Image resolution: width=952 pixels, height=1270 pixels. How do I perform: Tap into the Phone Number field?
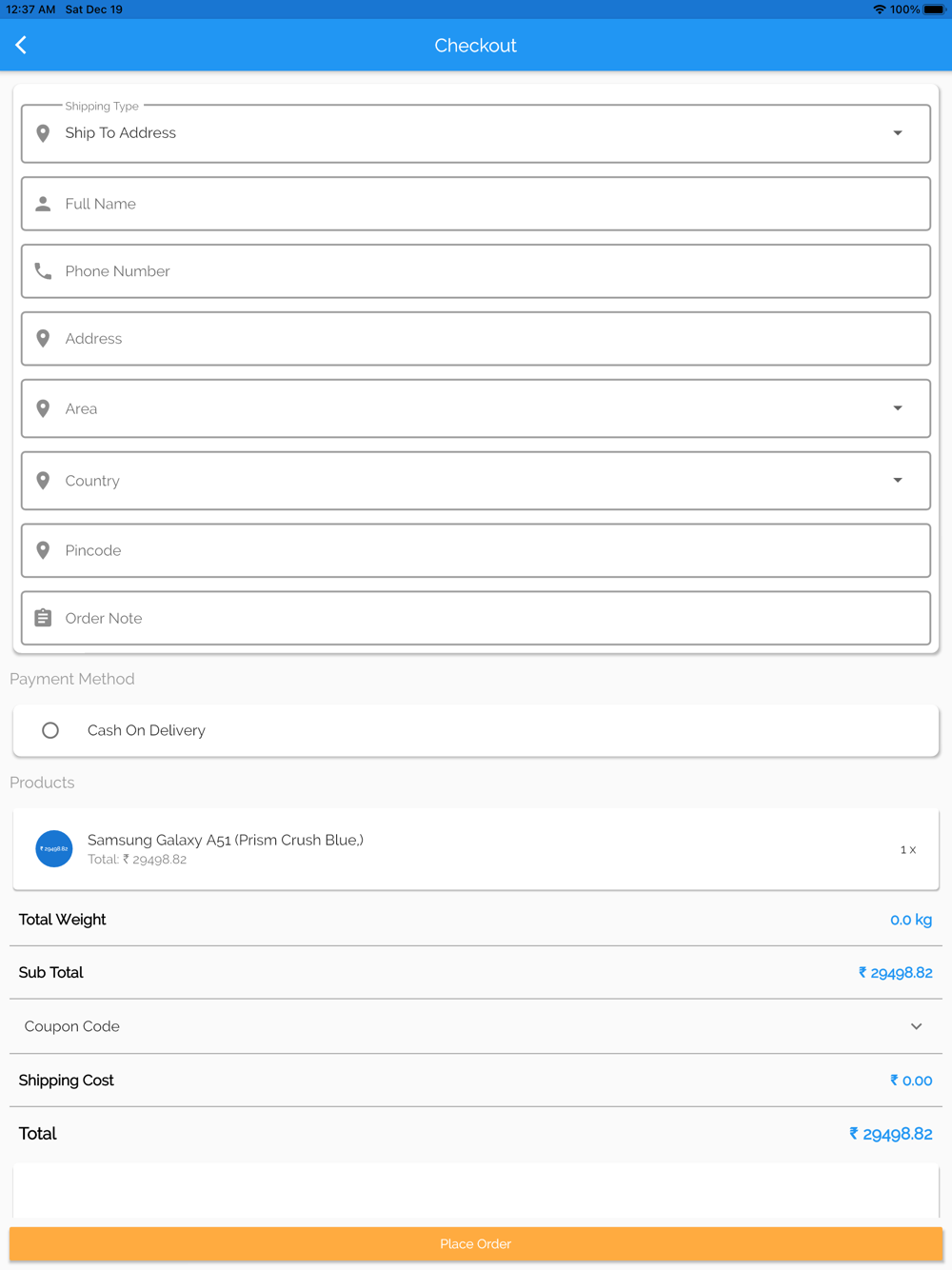click(x=476, y=271)
